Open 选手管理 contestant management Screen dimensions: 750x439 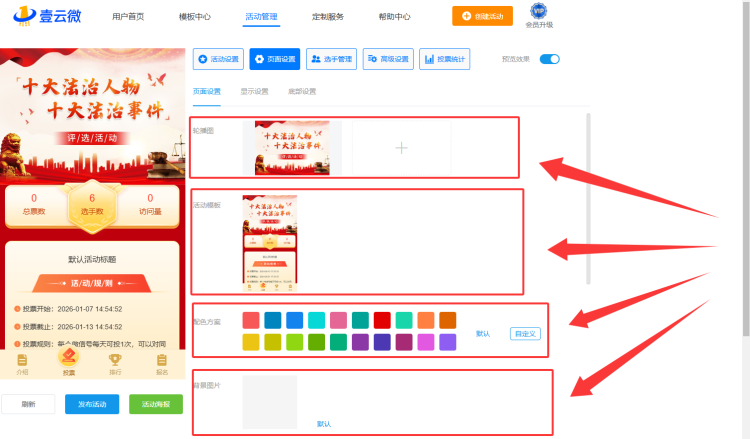[x=330, y=59]
